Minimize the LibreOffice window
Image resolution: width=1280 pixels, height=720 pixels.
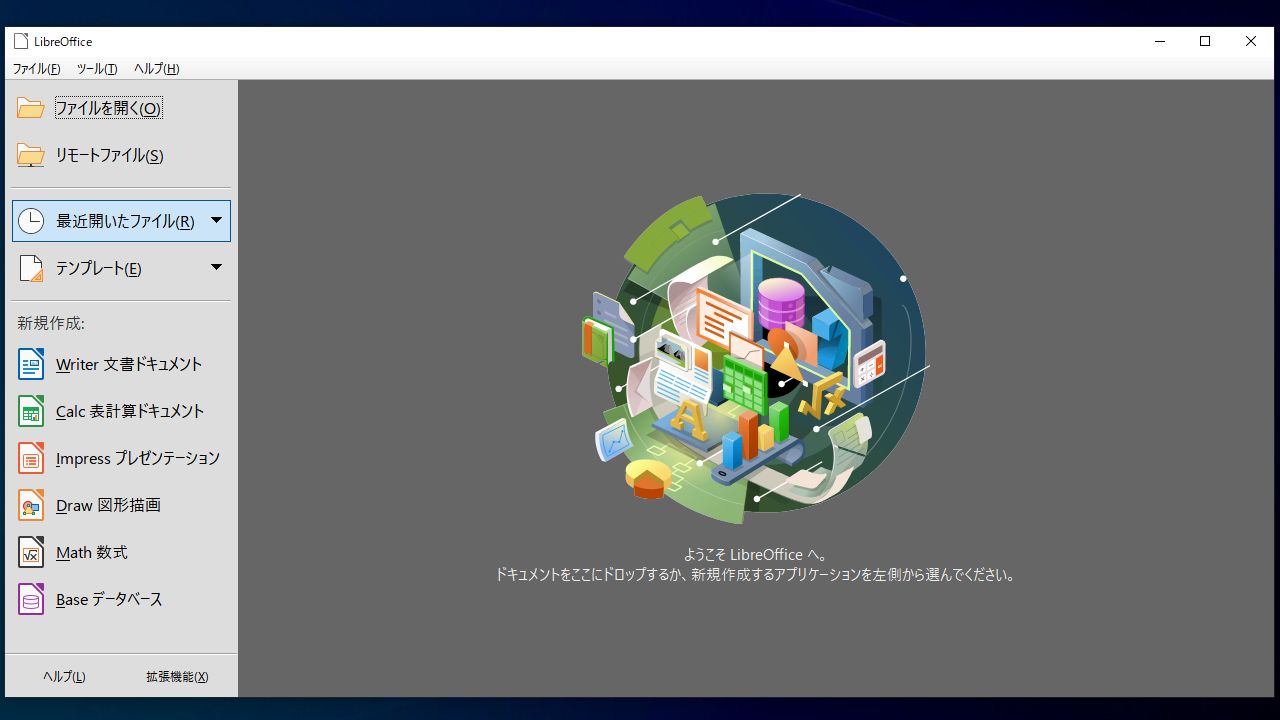click(x=1160, y=41)
